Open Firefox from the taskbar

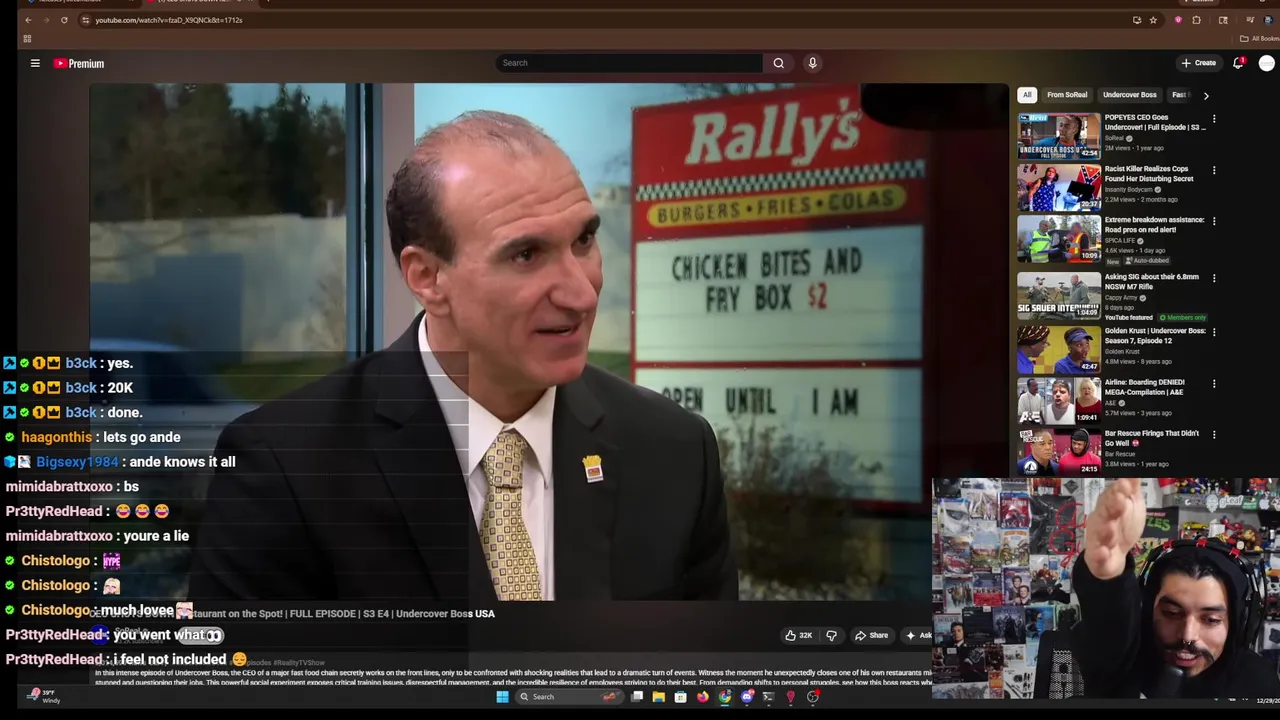(703, 697)
